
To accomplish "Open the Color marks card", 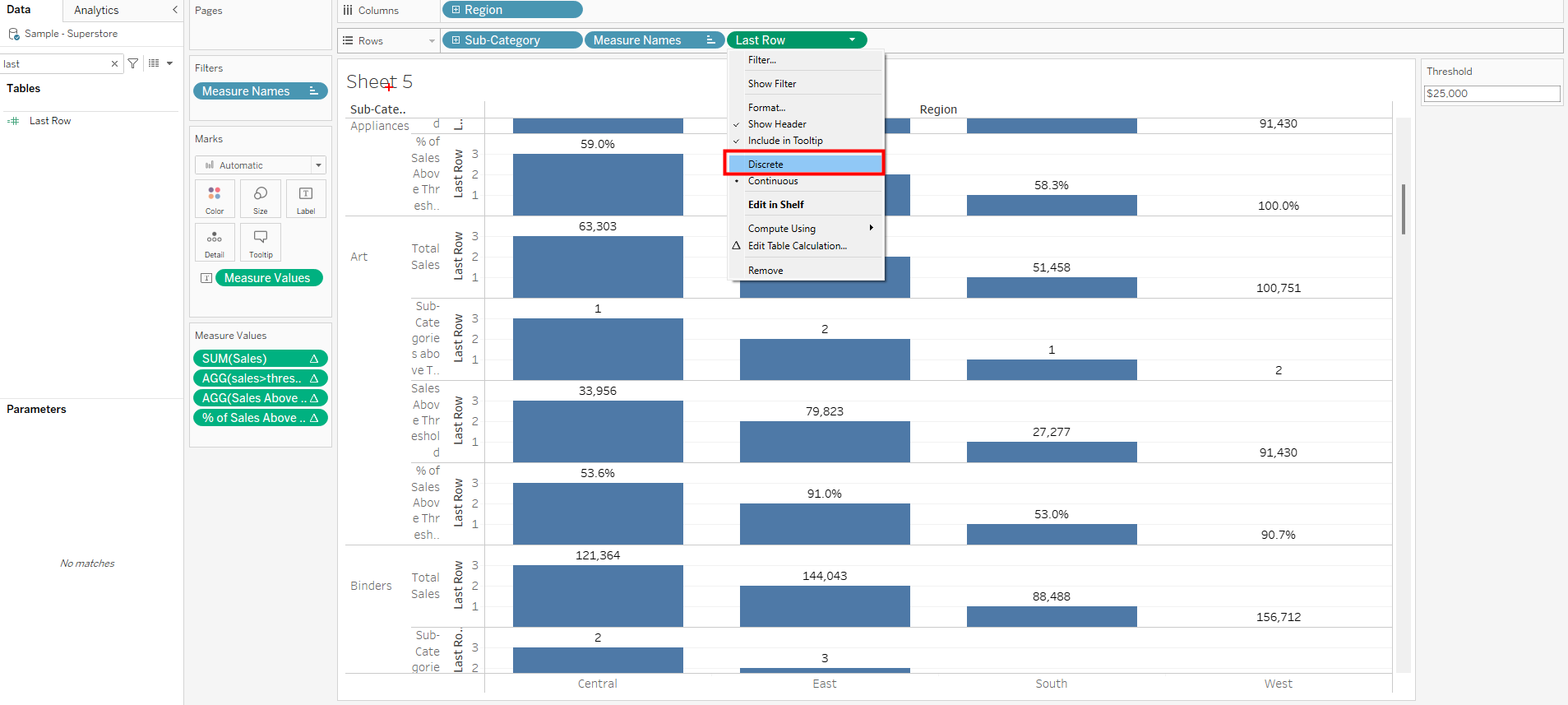I will click(215, 199).
